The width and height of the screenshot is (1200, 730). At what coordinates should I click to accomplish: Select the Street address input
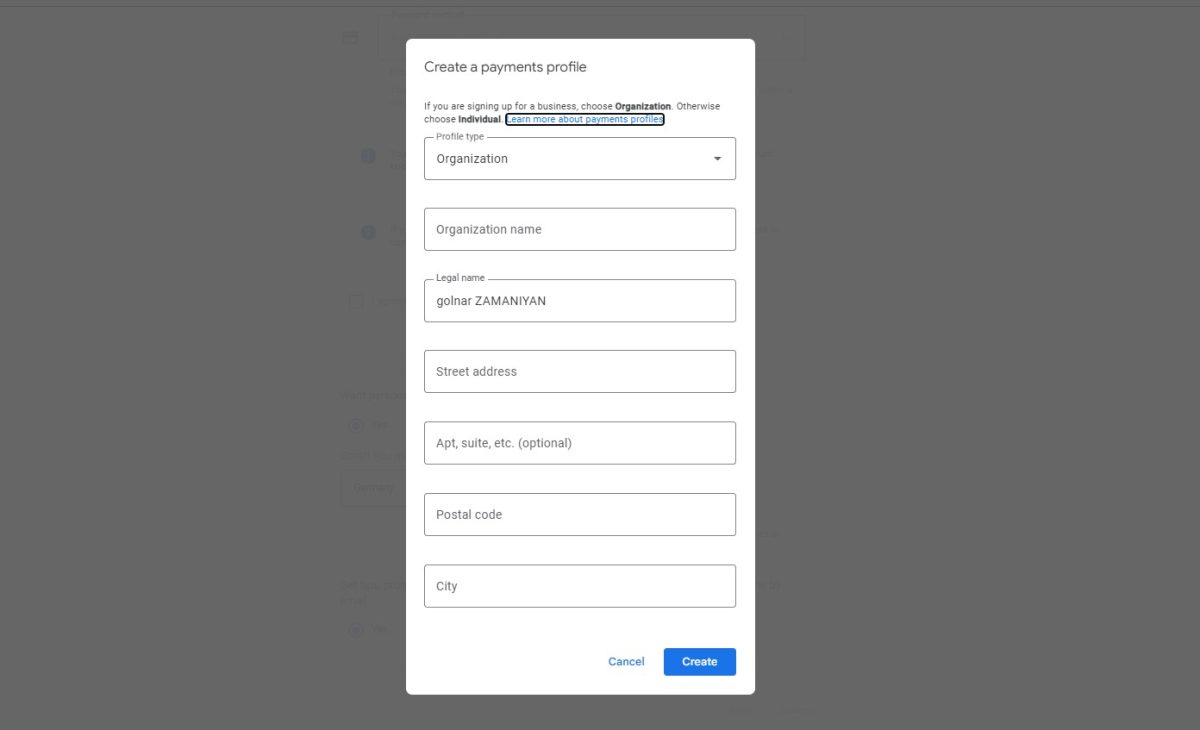580,372
